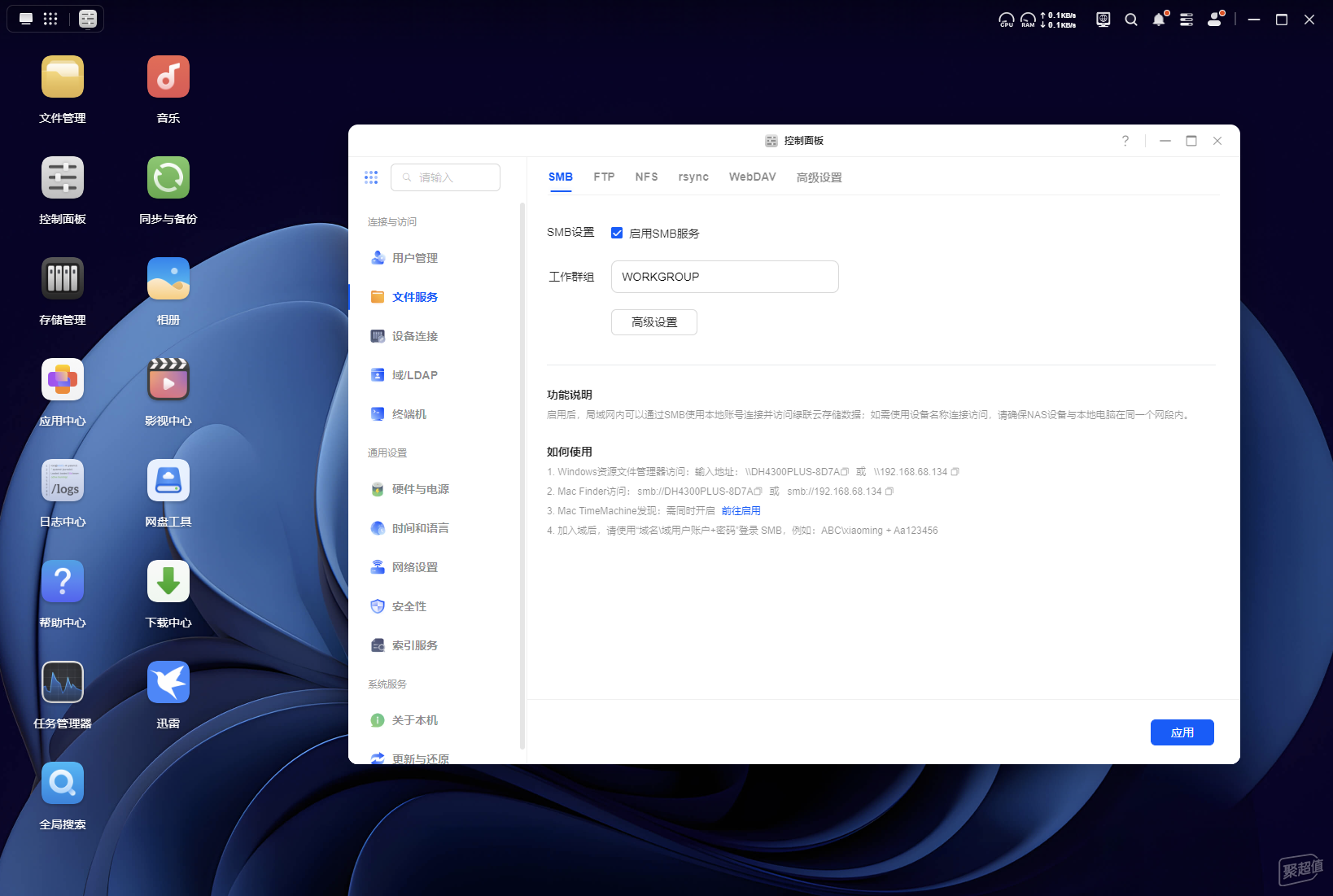
Task: Open the 文件管理 desktop app
Action: [x=63, y=76]
